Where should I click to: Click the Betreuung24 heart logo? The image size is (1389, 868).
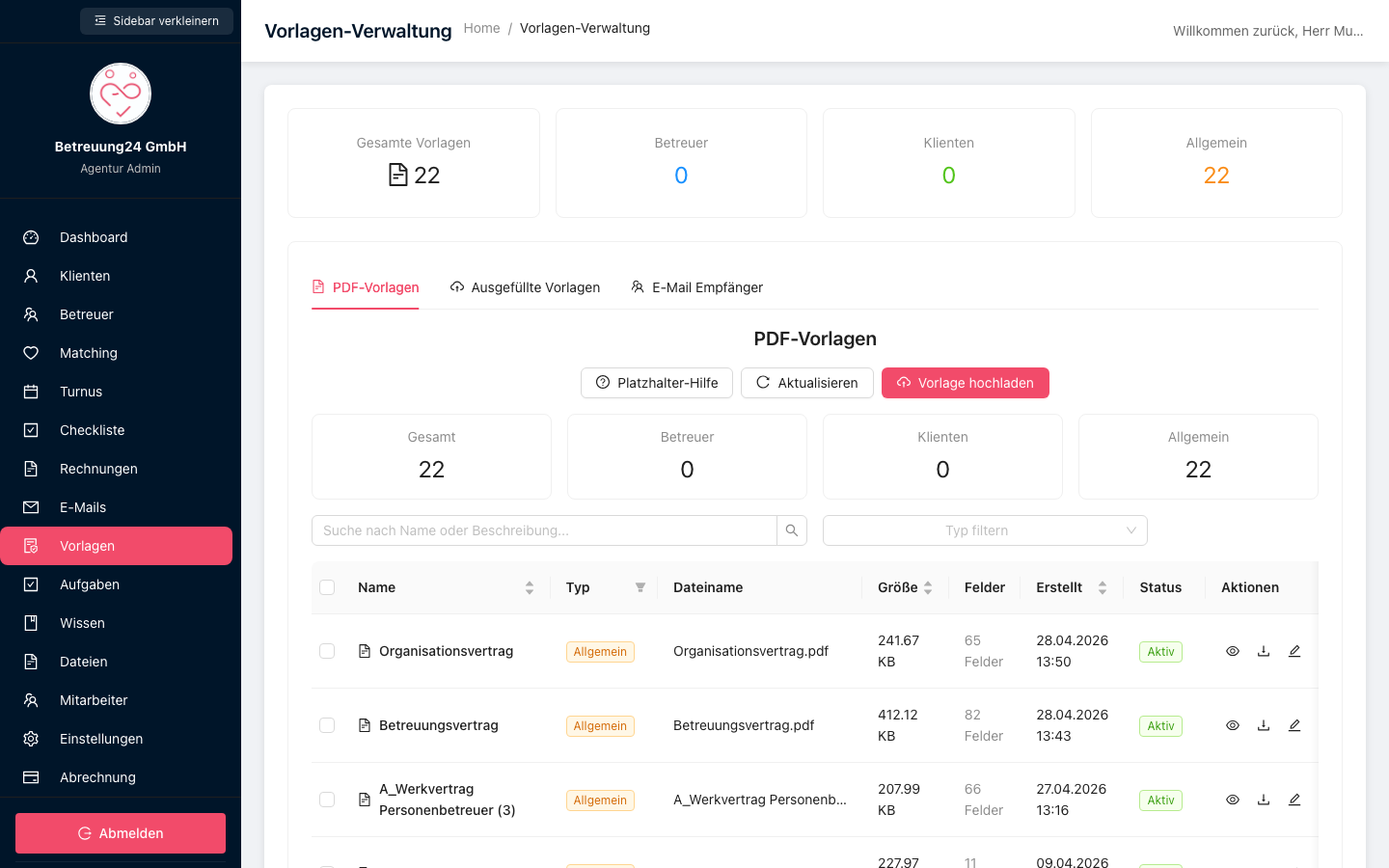point(121,94)
